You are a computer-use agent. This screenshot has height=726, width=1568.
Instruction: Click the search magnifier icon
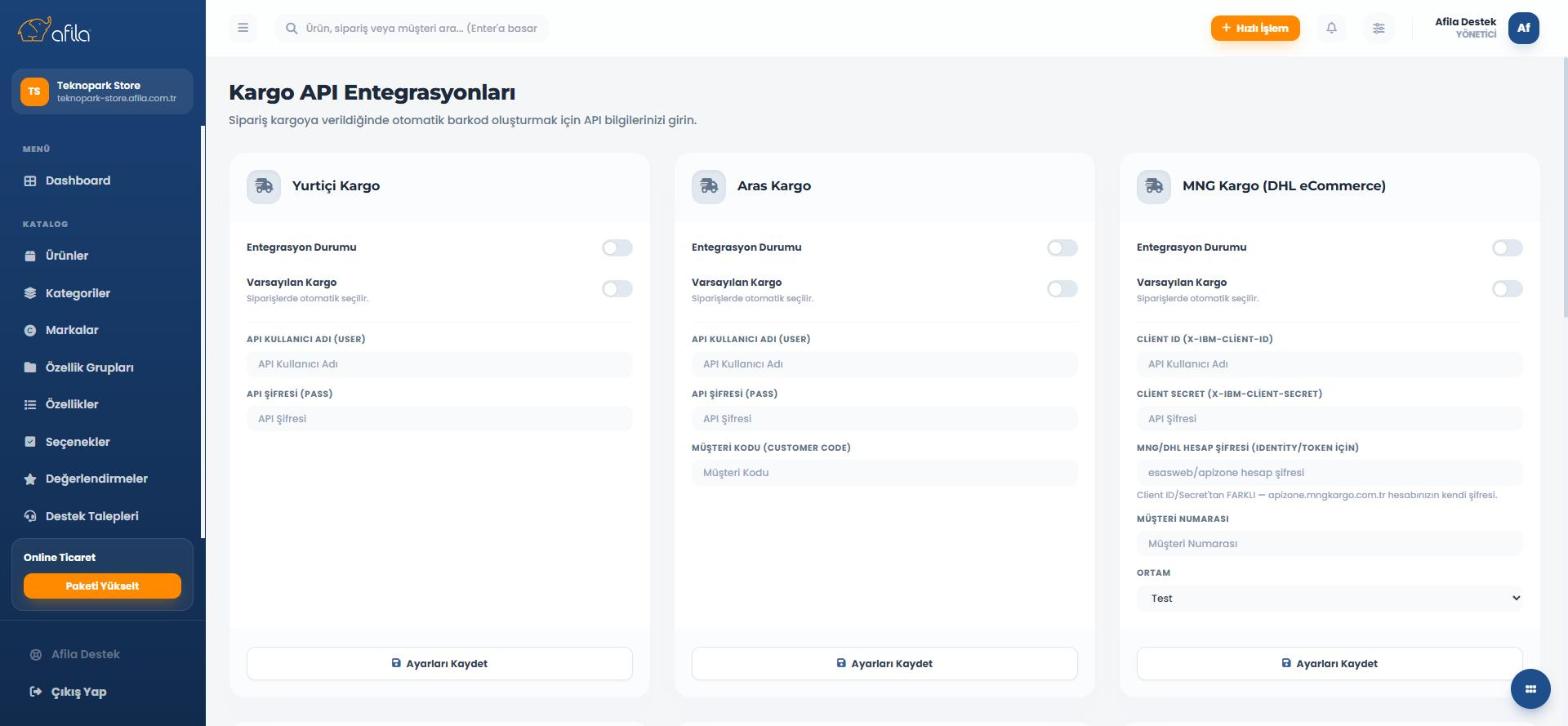coord(292,28)
